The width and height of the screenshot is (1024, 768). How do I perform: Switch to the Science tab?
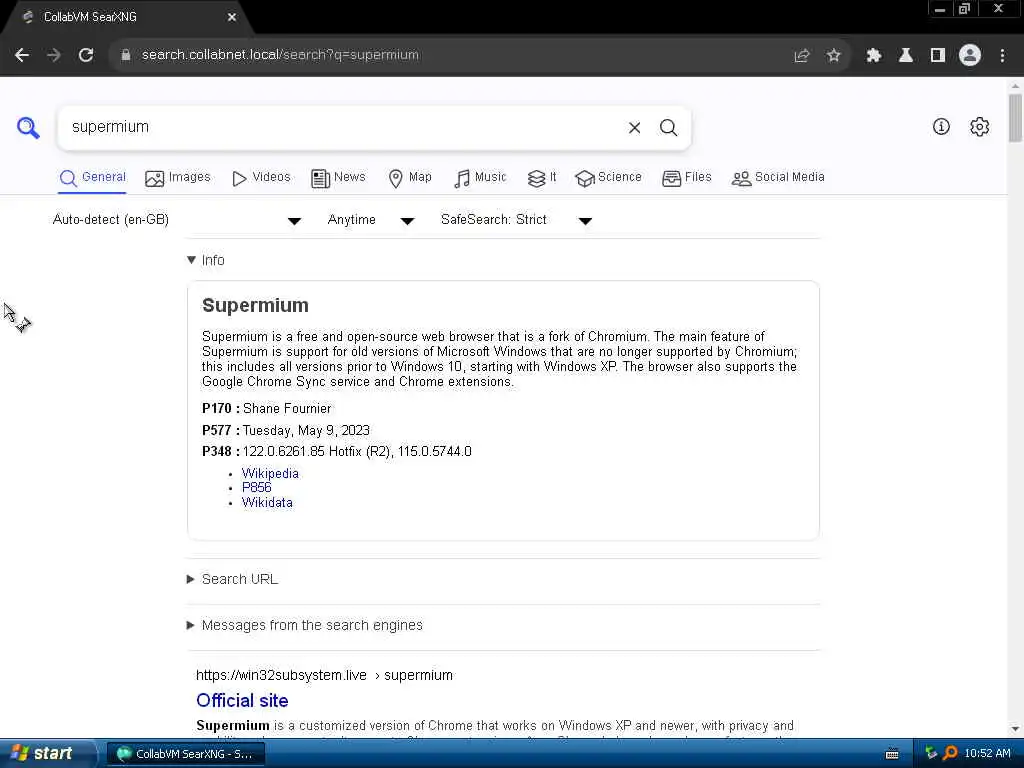coord(608,178)
